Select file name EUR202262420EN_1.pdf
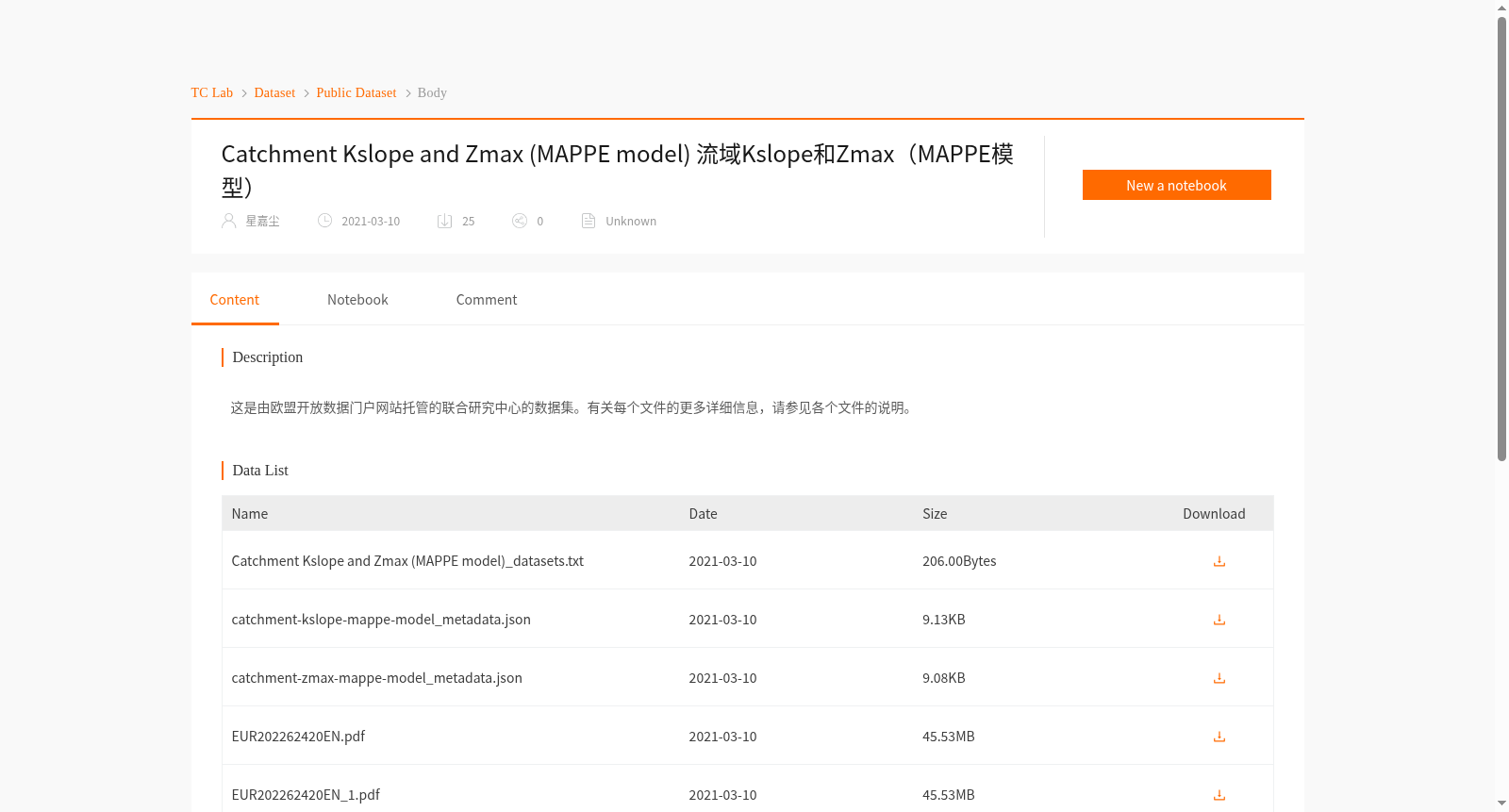The height and width of the screenshot is (812, 1509). click(306, 795)
